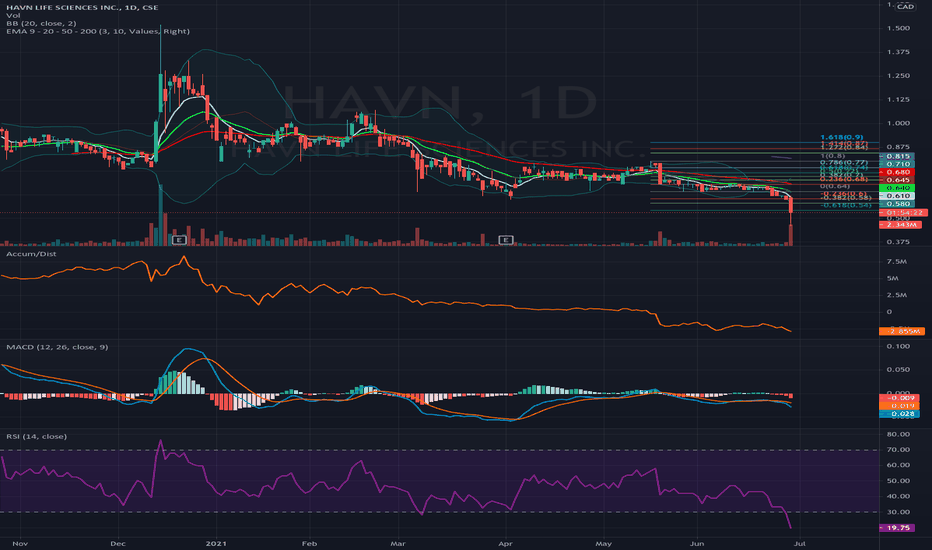Click the 2021 label on the time axis

[x=216, y=543]
